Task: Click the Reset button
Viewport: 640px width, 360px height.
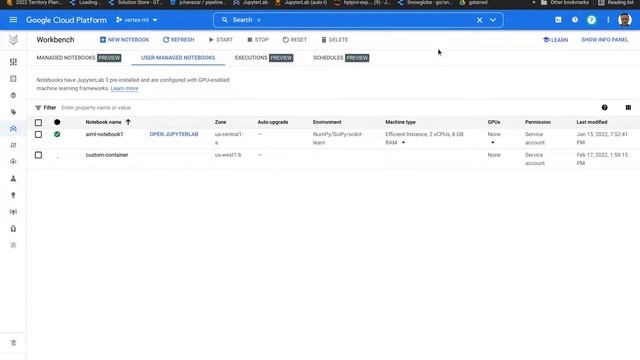Action: pyautogui.click(x=295, y=40)
